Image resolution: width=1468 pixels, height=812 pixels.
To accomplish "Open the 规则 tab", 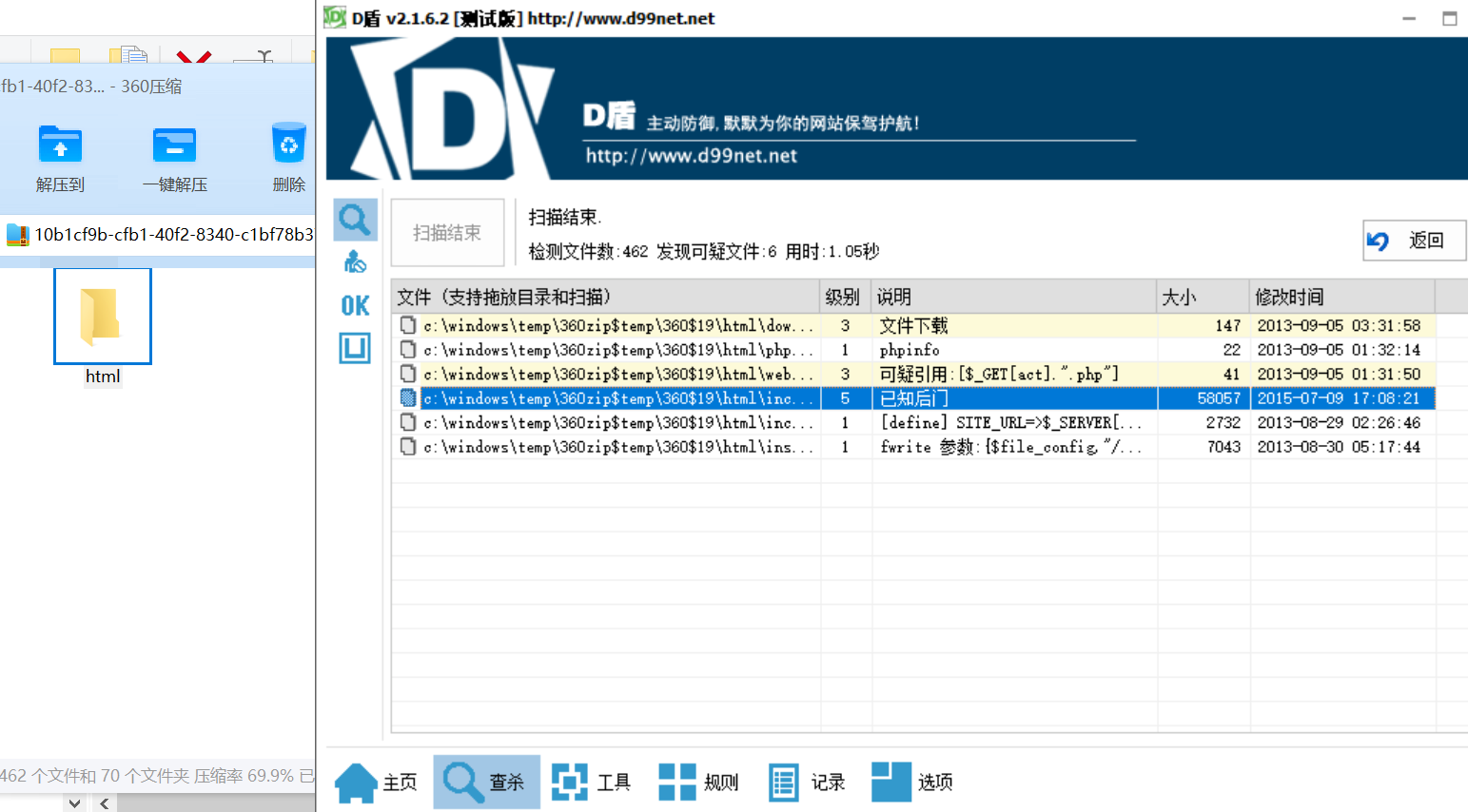I will pyautogui.click(x=699, y=782).
